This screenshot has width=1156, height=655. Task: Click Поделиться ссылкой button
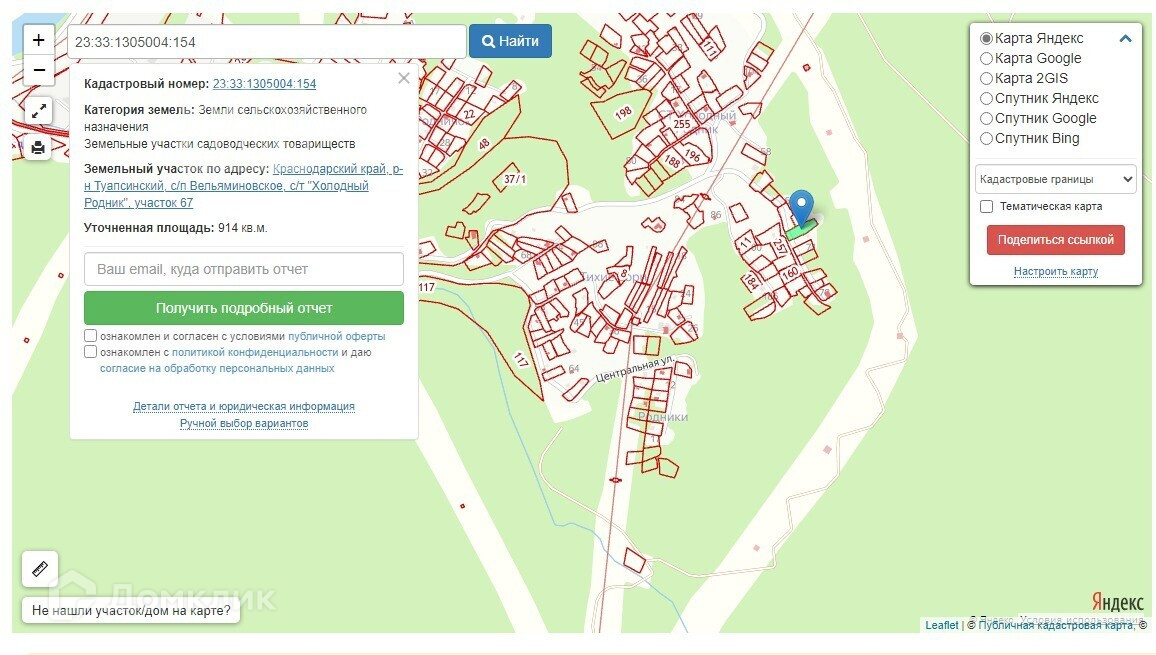coord(1056,240)
